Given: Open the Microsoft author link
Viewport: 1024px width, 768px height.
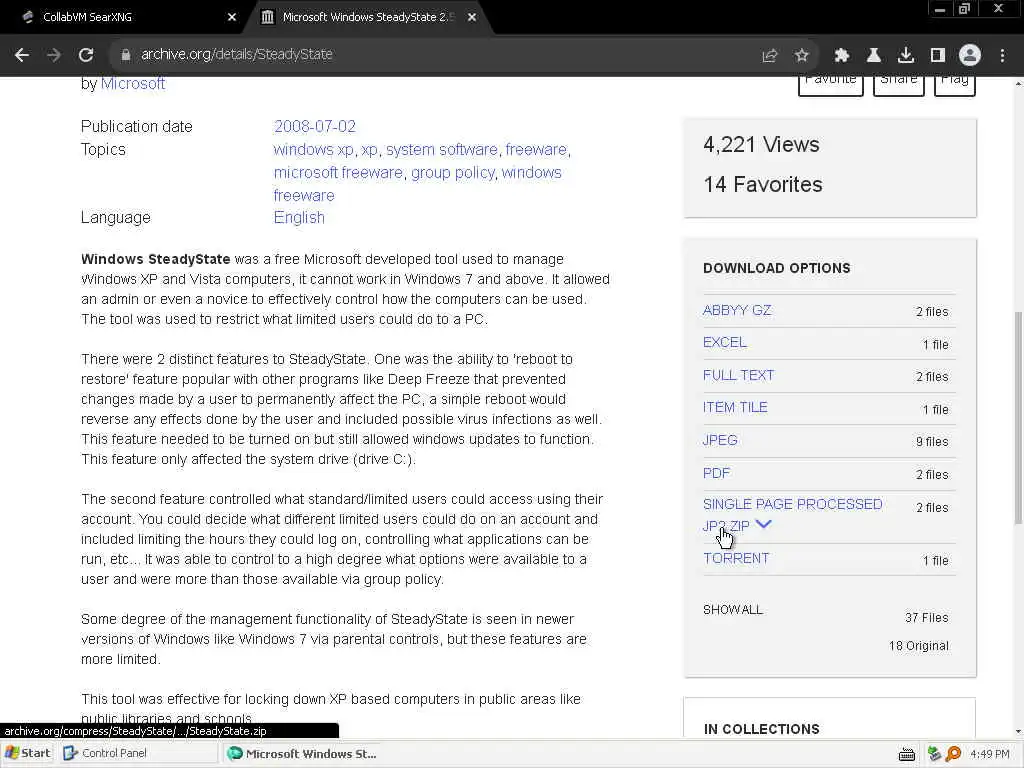Looking at the screenshot, I should (133, 84).
